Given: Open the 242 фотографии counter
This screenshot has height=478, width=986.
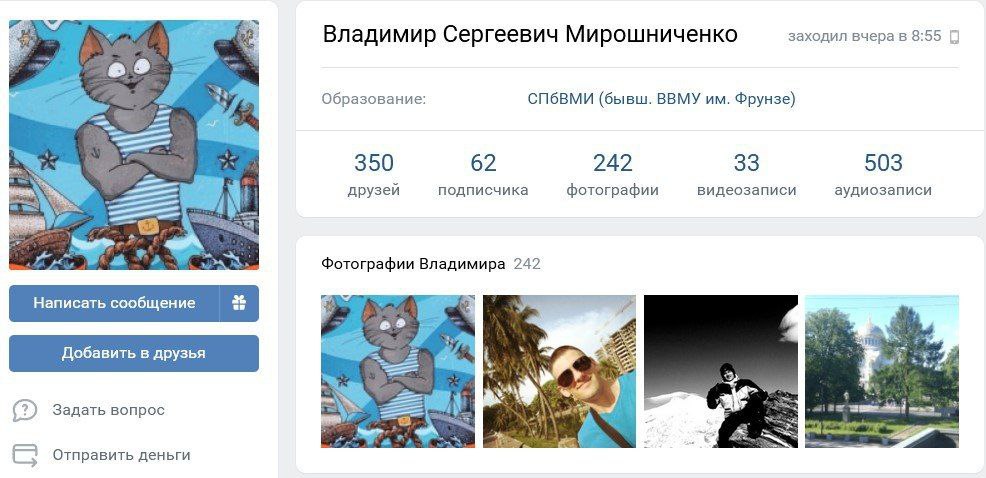Looking at the screenshot, I should tap(612, 174).
